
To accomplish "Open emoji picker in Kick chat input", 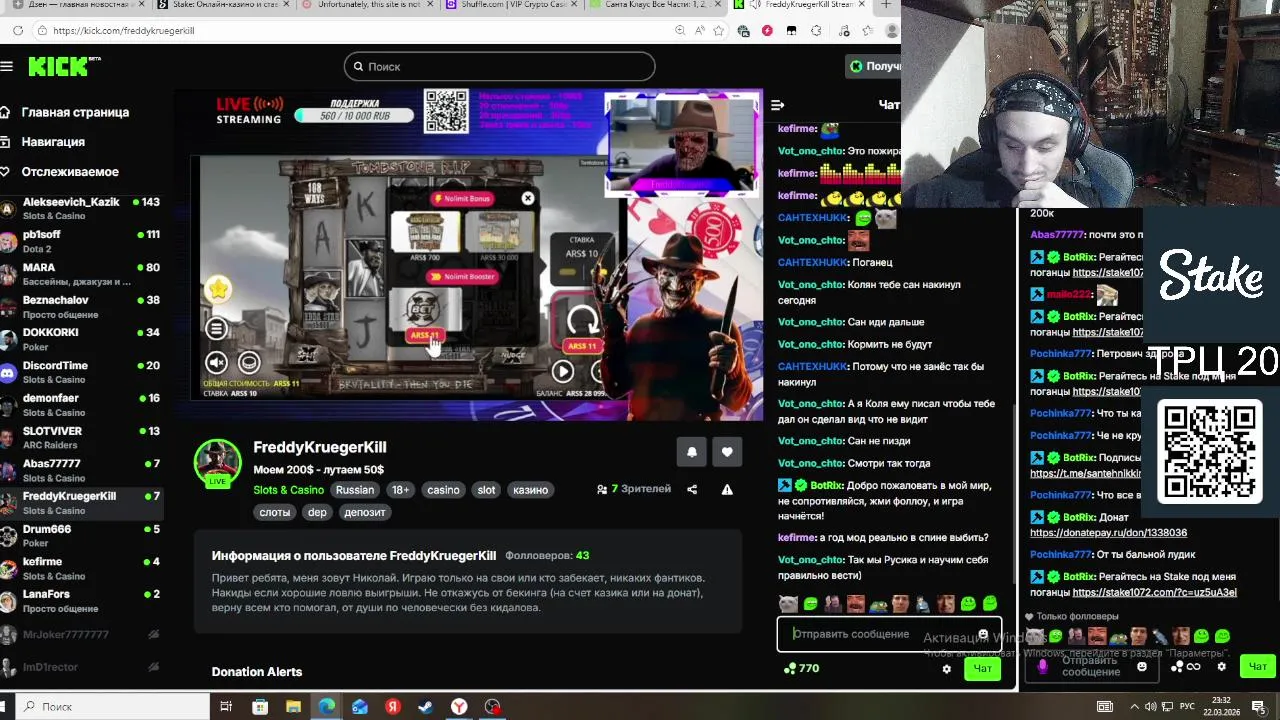I will coord(983,635).
